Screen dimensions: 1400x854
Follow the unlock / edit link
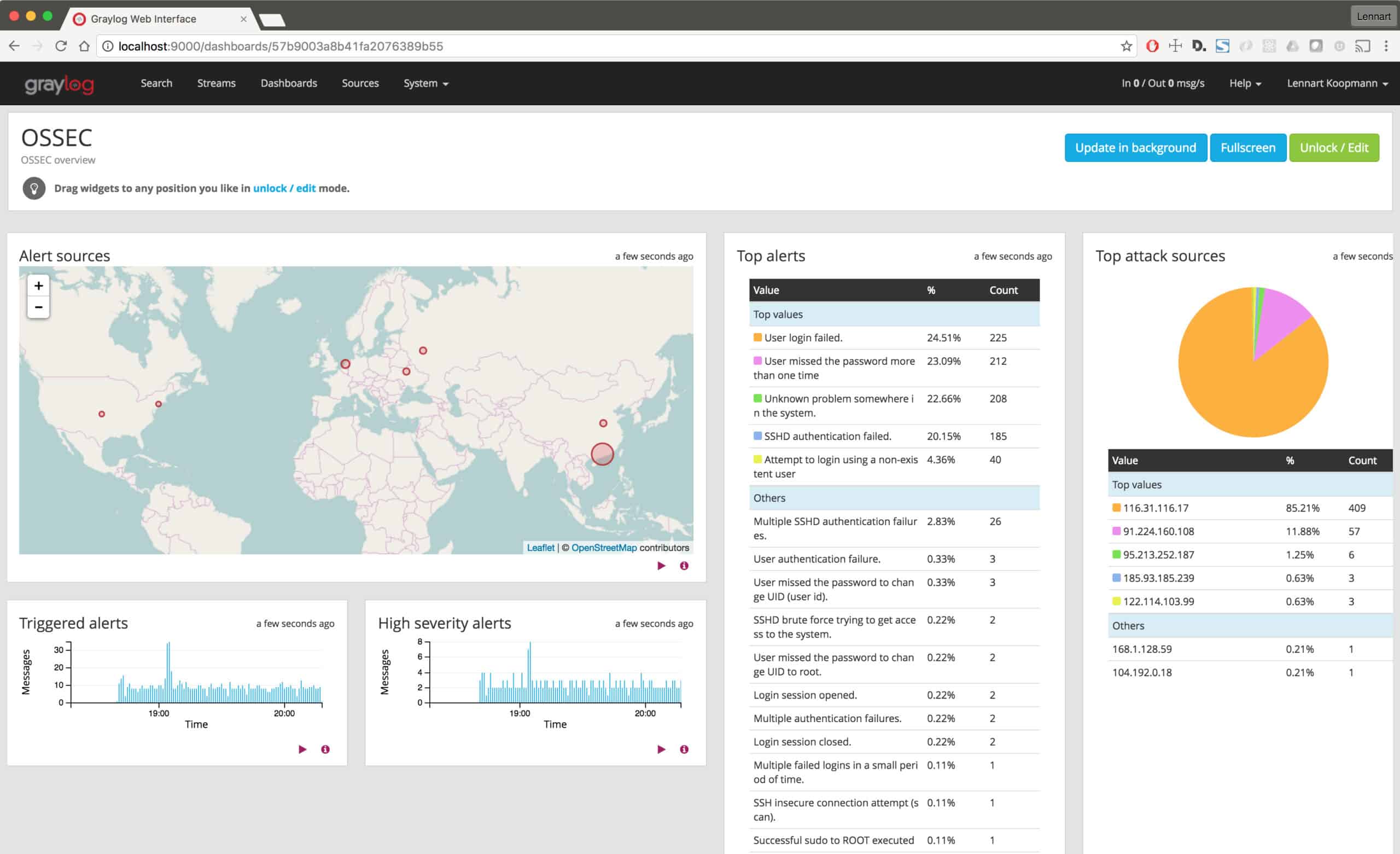point(284,188)
